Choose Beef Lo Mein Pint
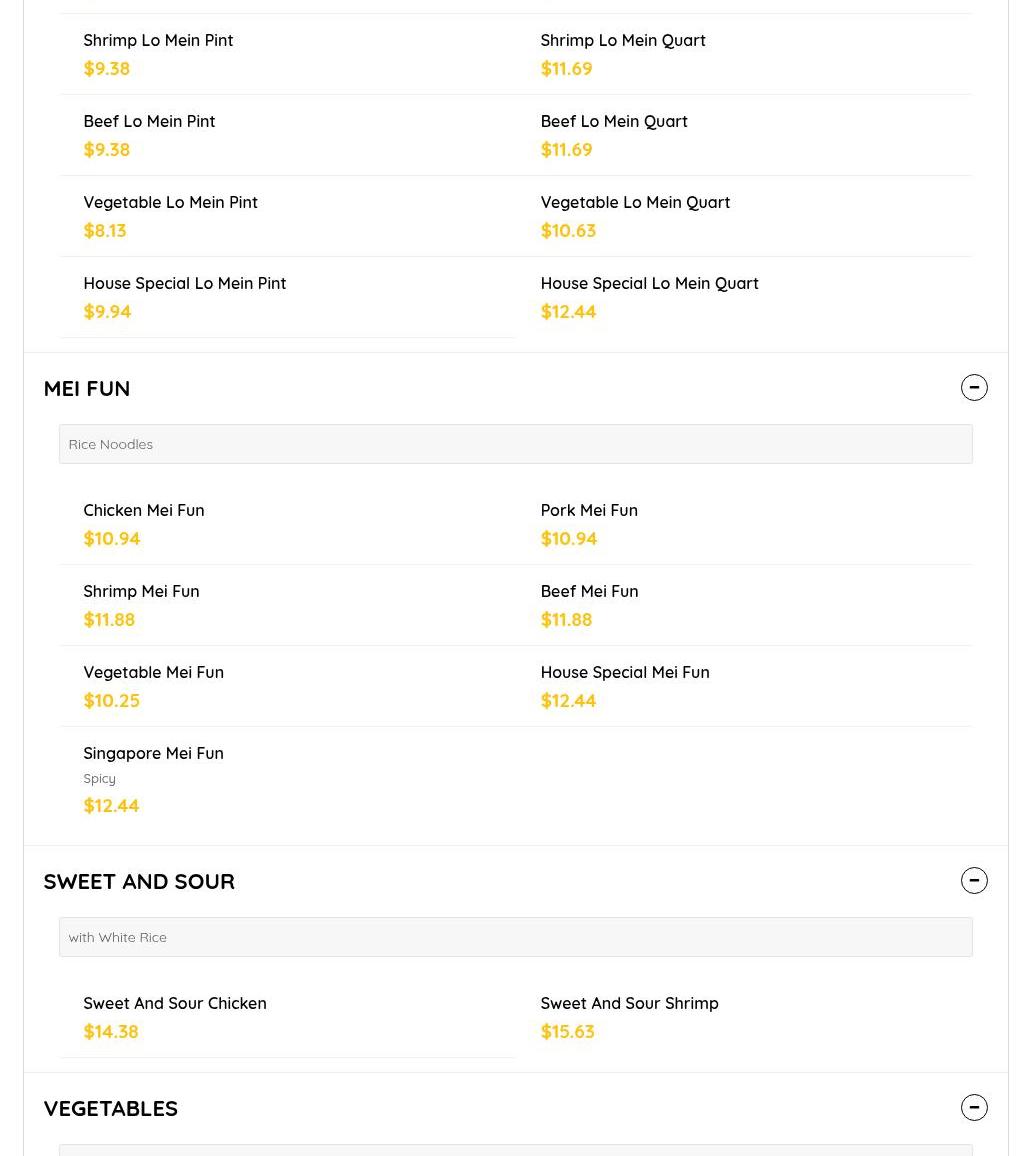The image size is (1030, 1156). (x=149, y=122)
